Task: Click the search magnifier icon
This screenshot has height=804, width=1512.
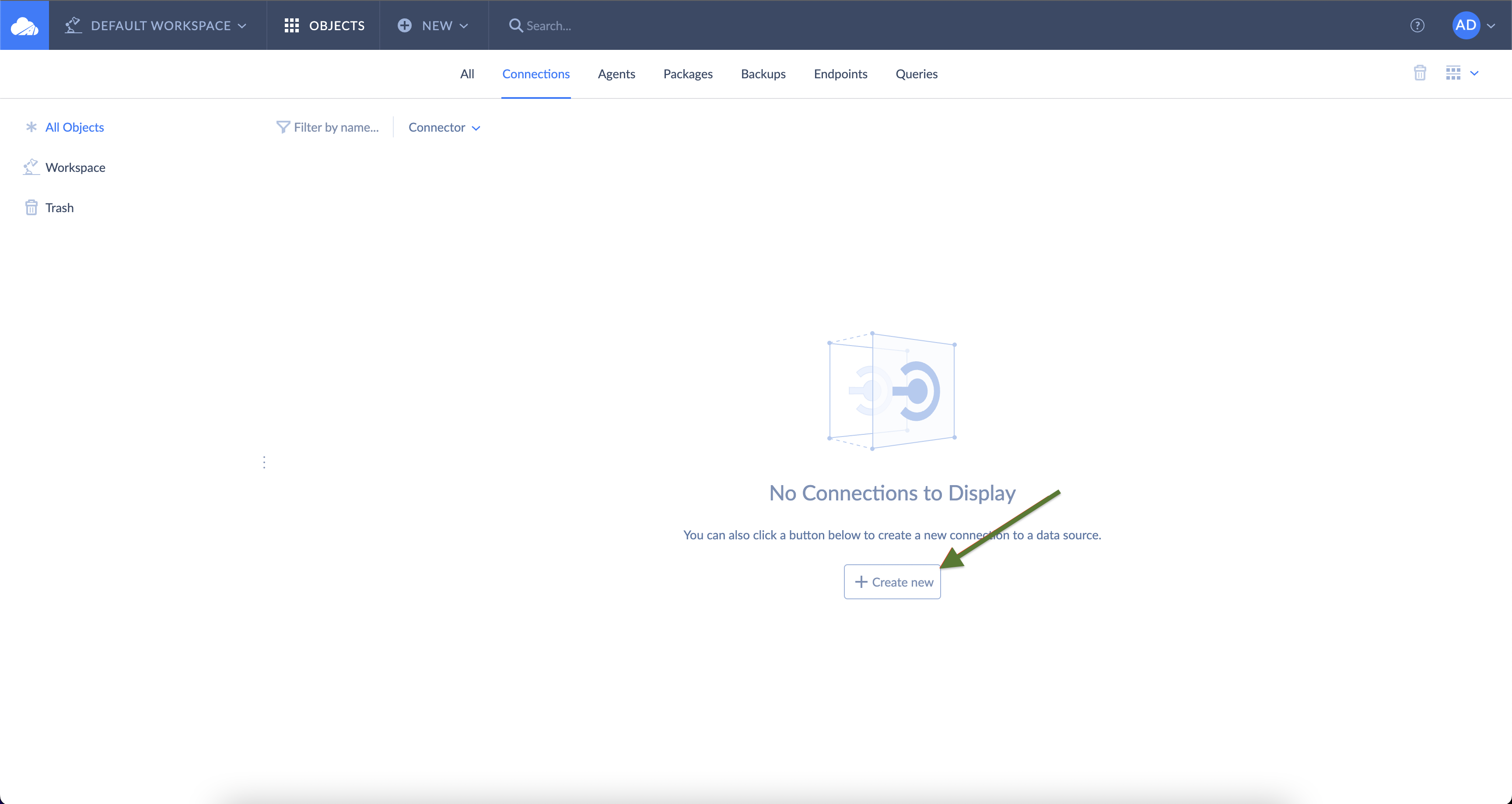Action: click(x=515, y=25)
